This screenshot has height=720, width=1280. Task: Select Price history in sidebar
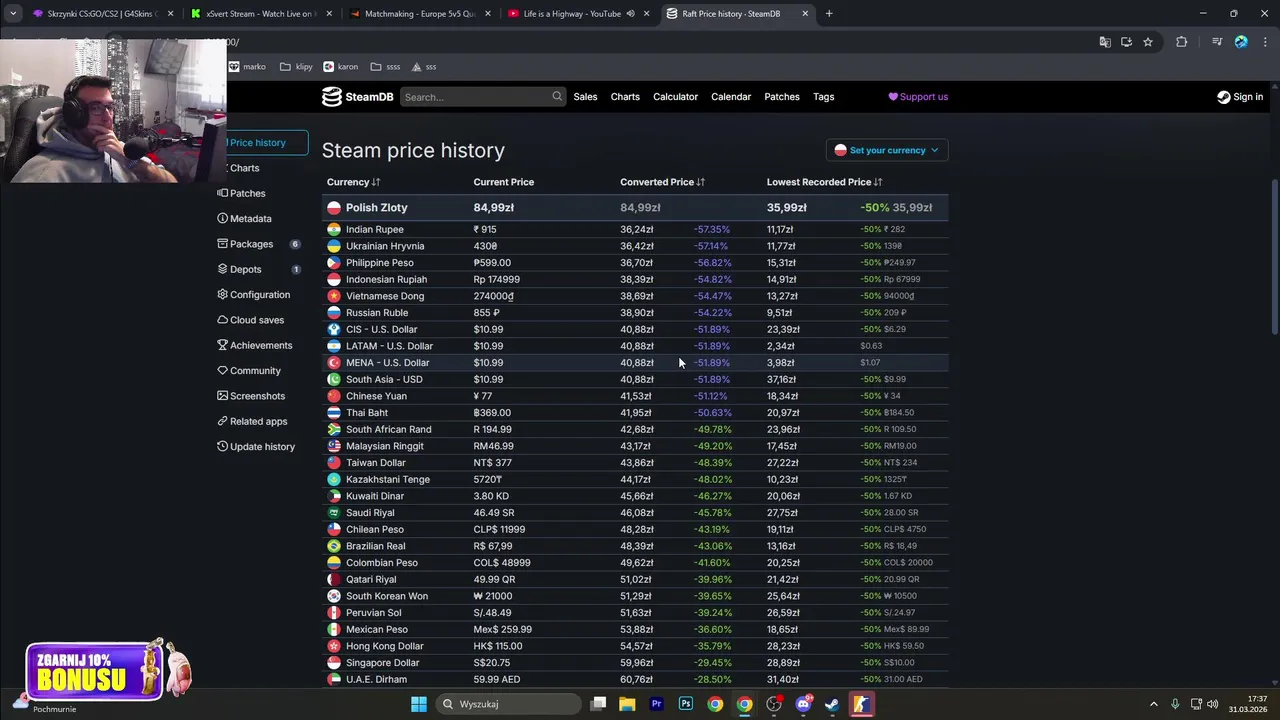[x=264, y=142]
